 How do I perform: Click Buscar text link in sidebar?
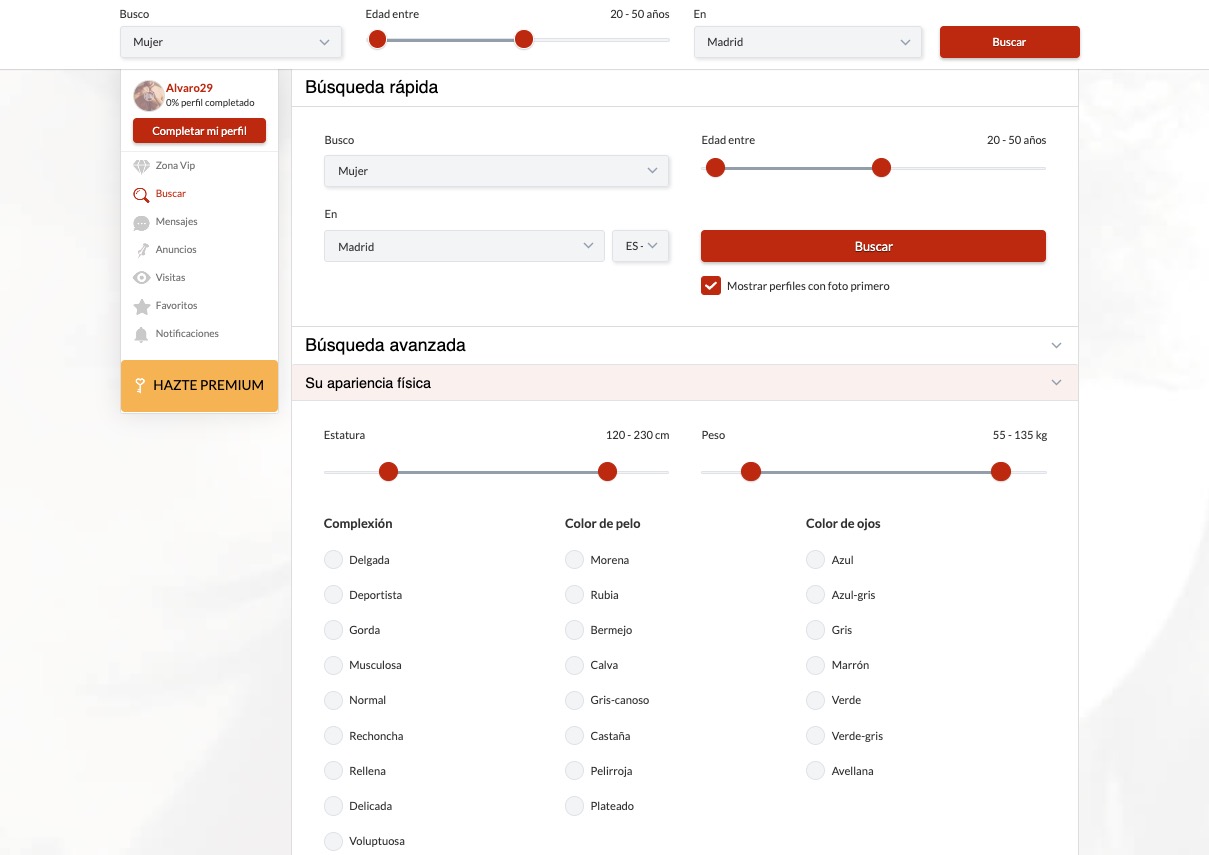point(171,194)
